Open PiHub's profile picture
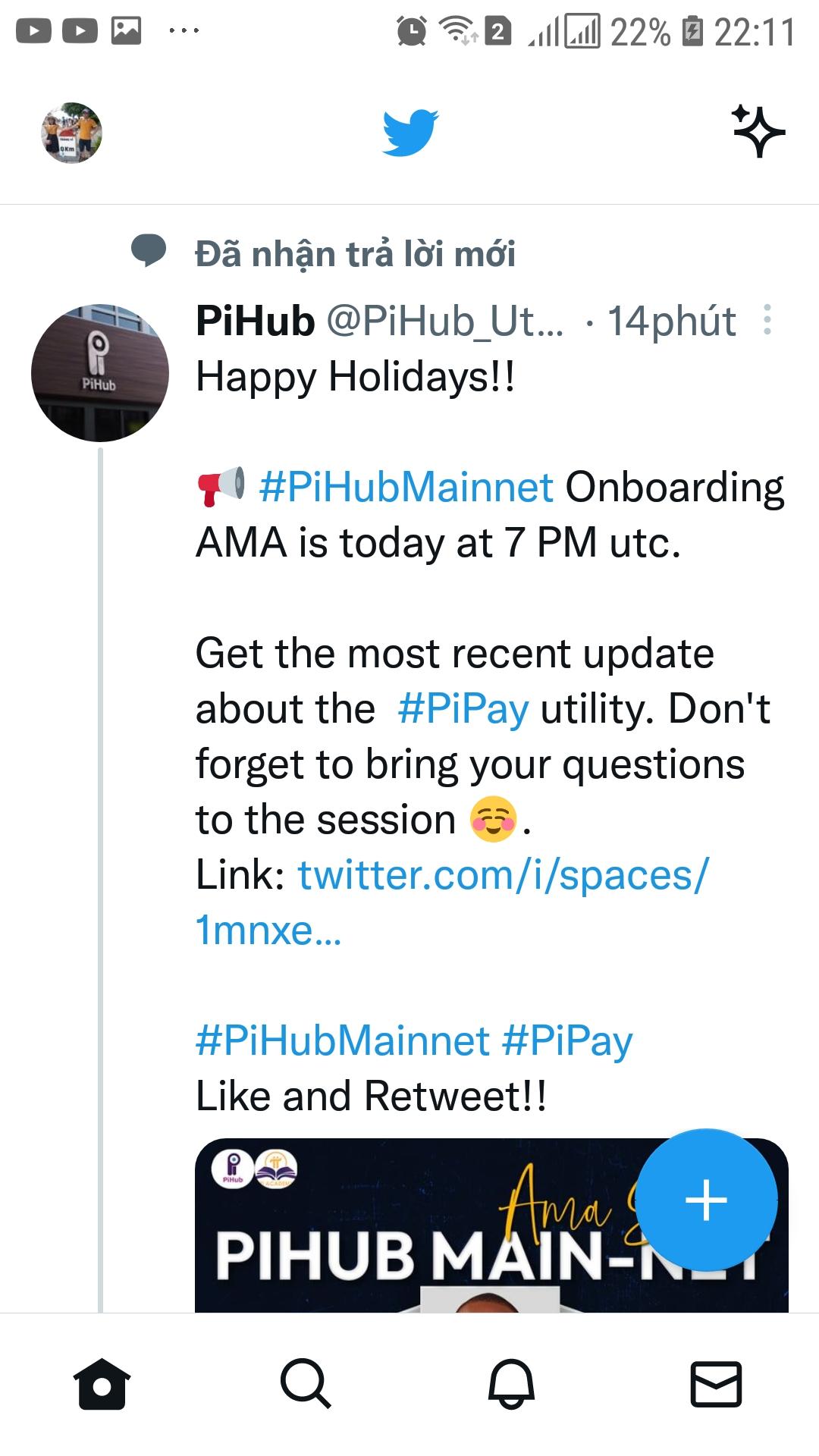 pos(100,373)
